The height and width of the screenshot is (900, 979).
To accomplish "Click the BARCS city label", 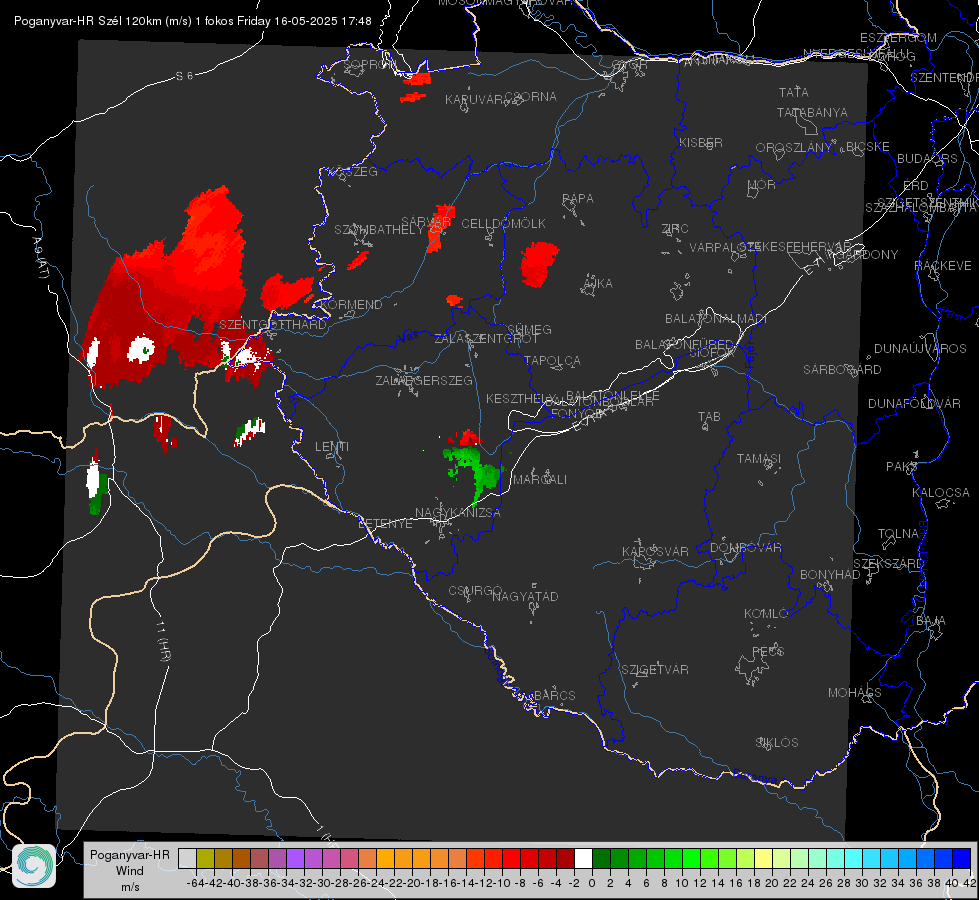I will (x=554, y=695).
